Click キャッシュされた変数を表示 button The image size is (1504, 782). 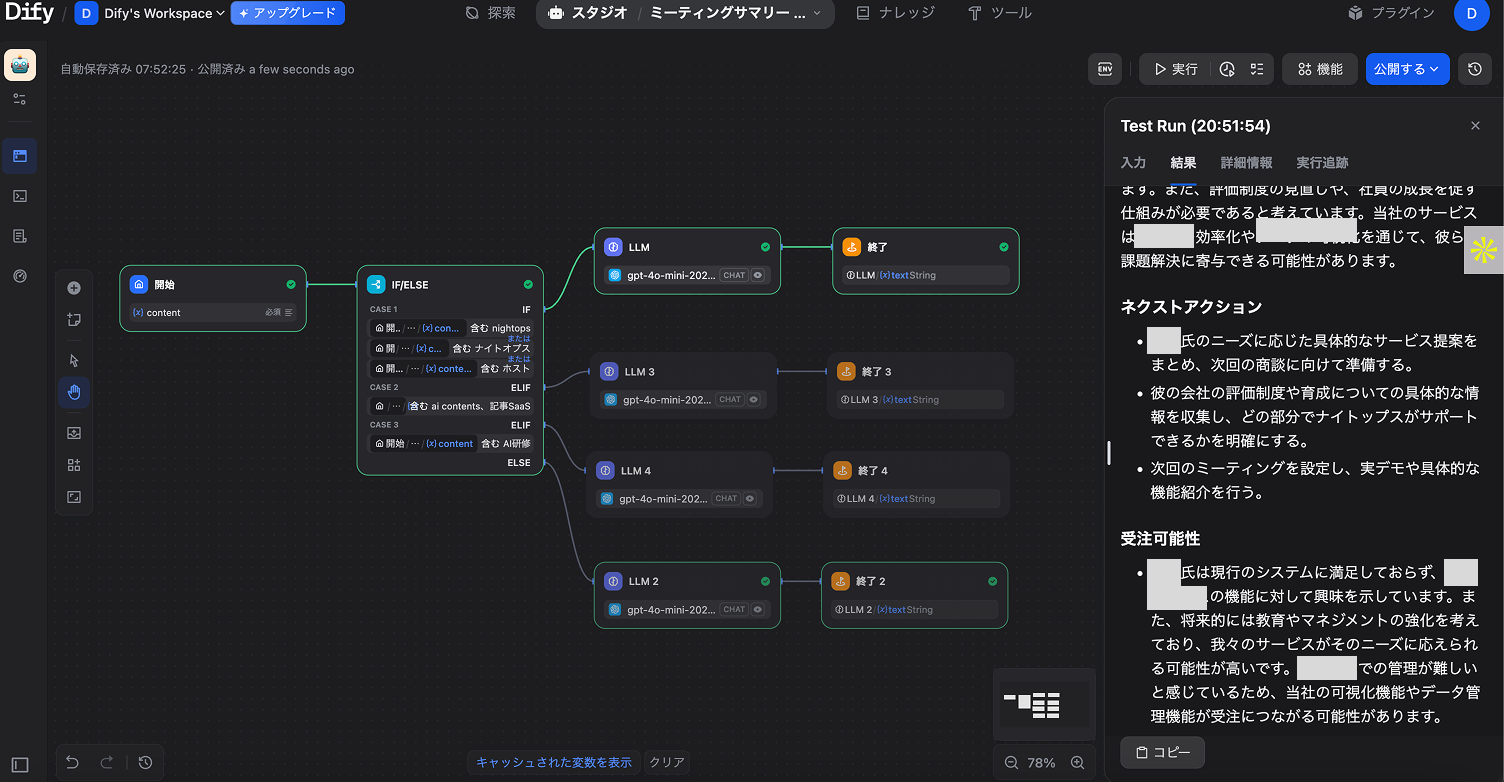point(554,762)
